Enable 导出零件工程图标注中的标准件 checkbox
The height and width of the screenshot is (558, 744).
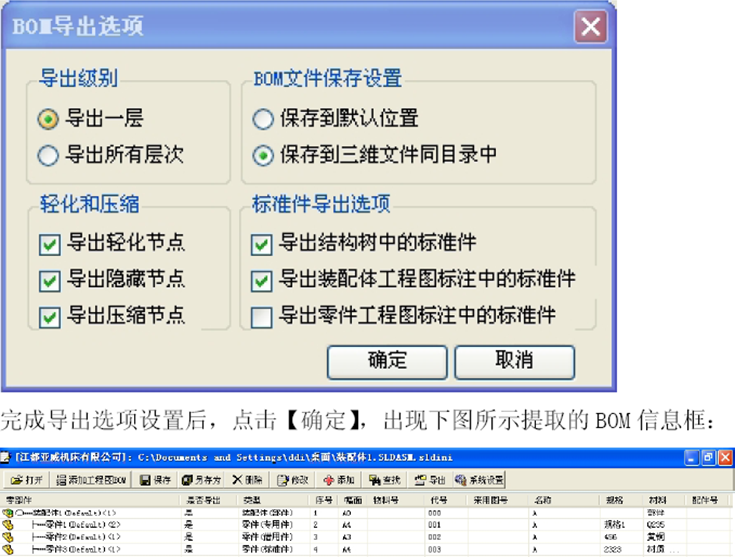[x=262, y=317]
